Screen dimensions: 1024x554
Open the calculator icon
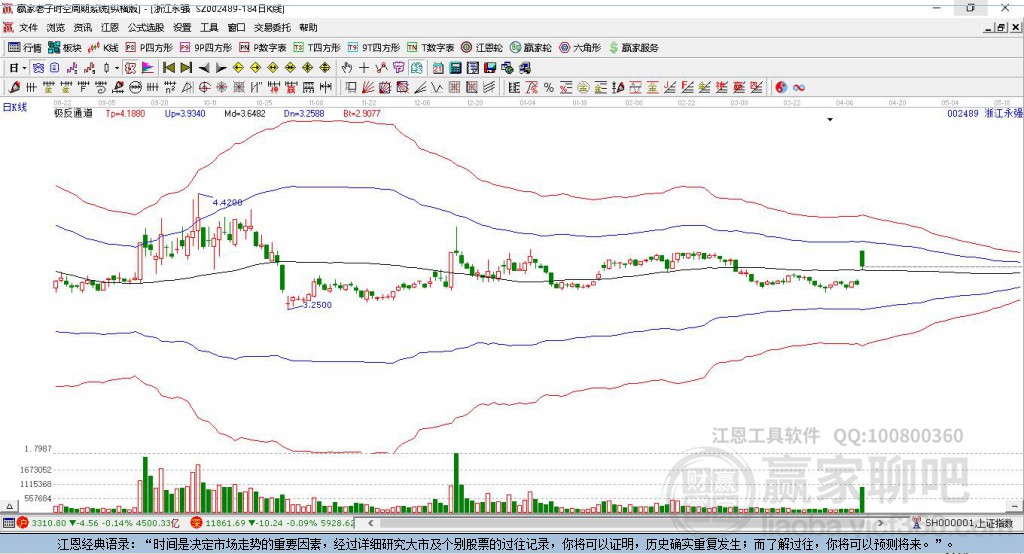click(x=455, y=68)
